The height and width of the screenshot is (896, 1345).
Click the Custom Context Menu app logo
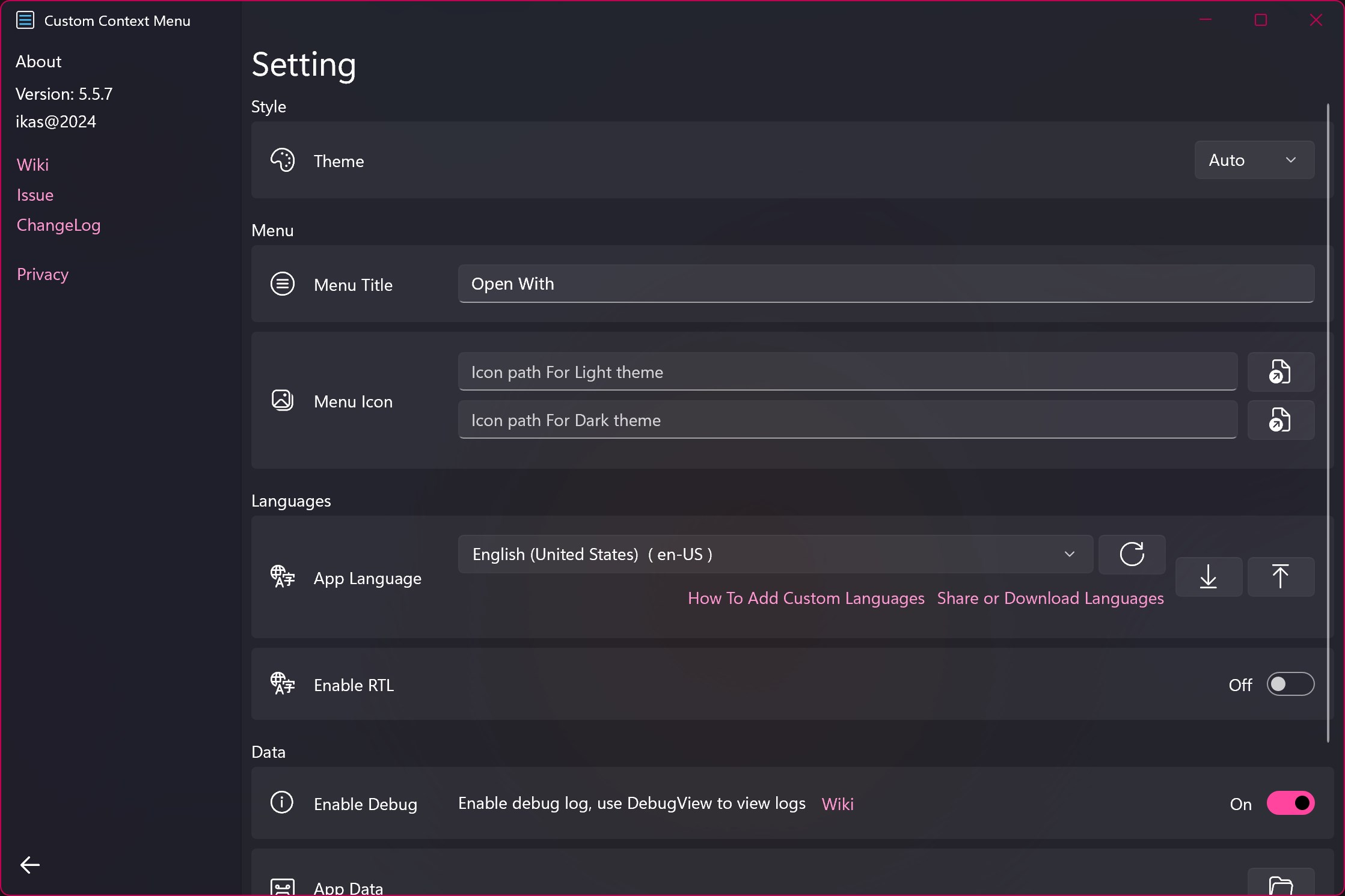(25, 20)
